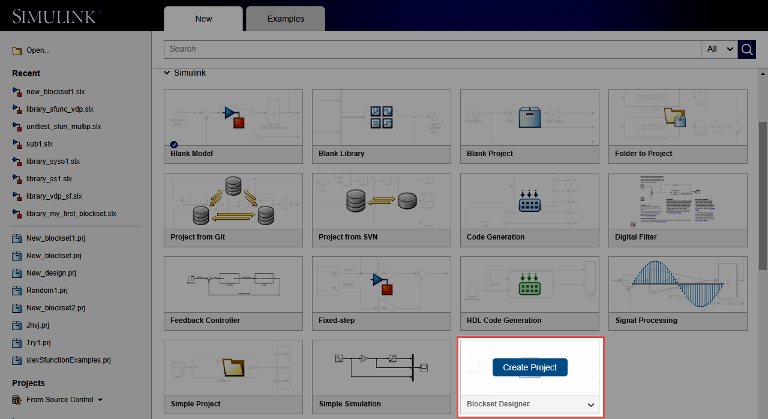Screen dimensions: 768x419
Task: Click the New_blockset1.prj project icon
Action: [17, 238]
